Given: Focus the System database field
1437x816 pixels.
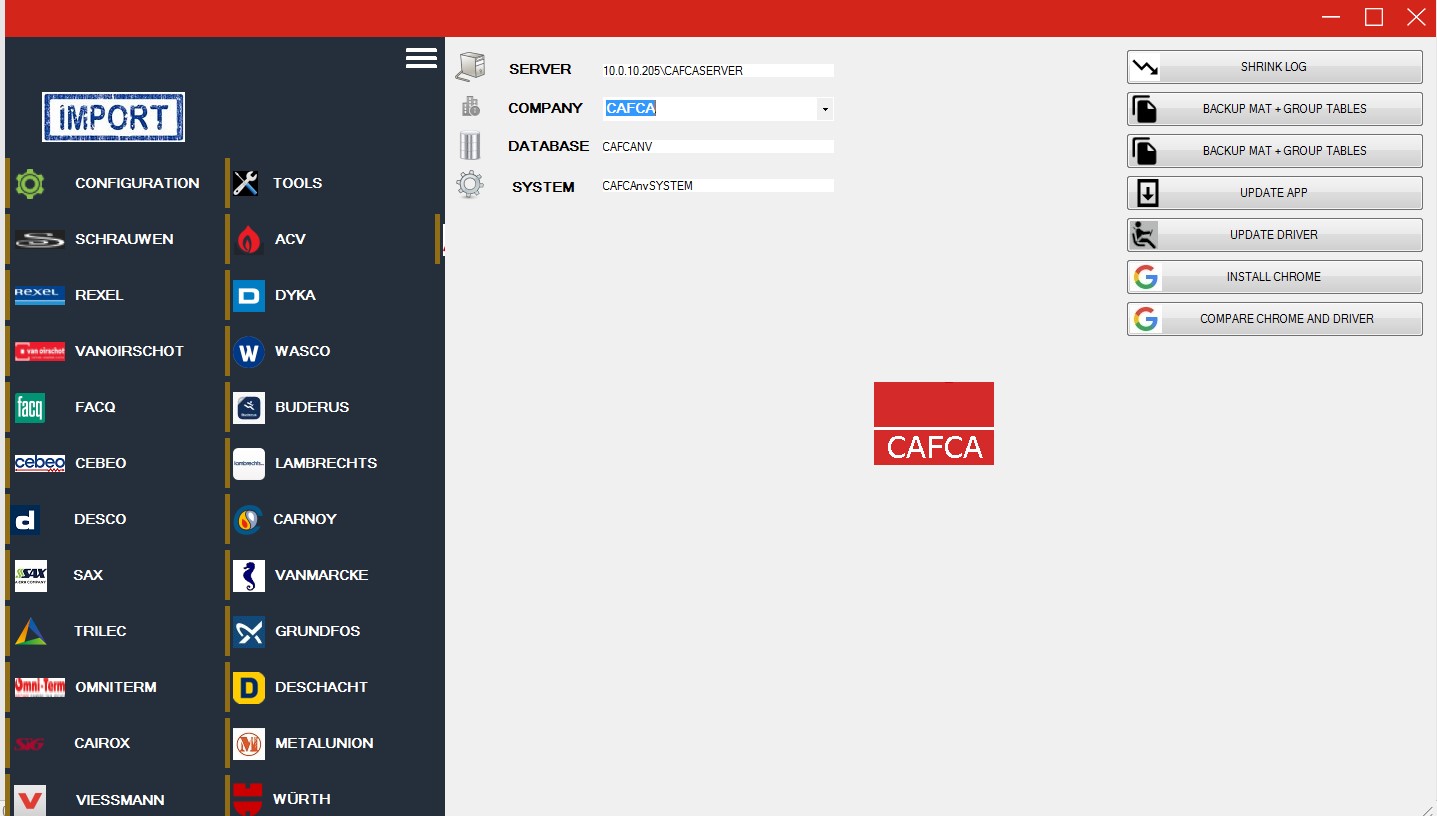Looking at the screenshot, I should coord(717,185).
